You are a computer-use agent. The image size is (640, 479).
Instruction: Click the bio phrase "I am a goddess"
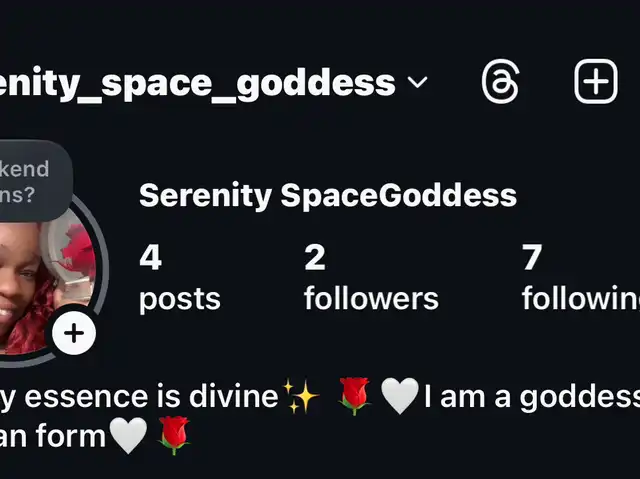532,397
